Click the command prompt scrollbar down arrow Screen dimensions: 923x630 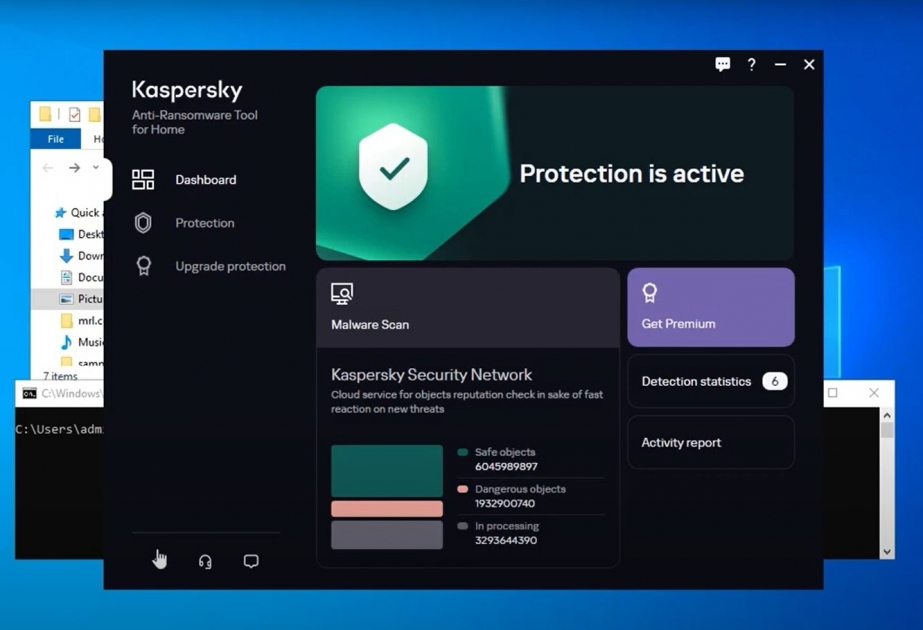887,552
